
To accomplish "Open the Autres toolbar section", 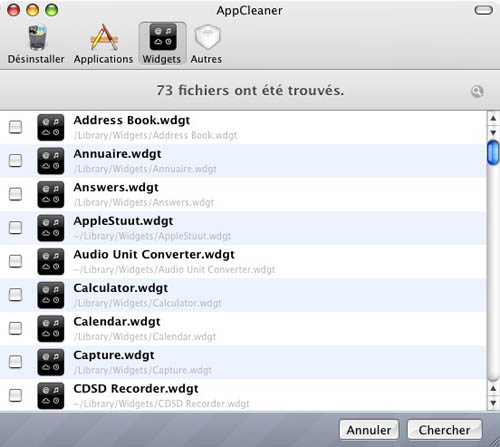I will click(x=207, y=37).
